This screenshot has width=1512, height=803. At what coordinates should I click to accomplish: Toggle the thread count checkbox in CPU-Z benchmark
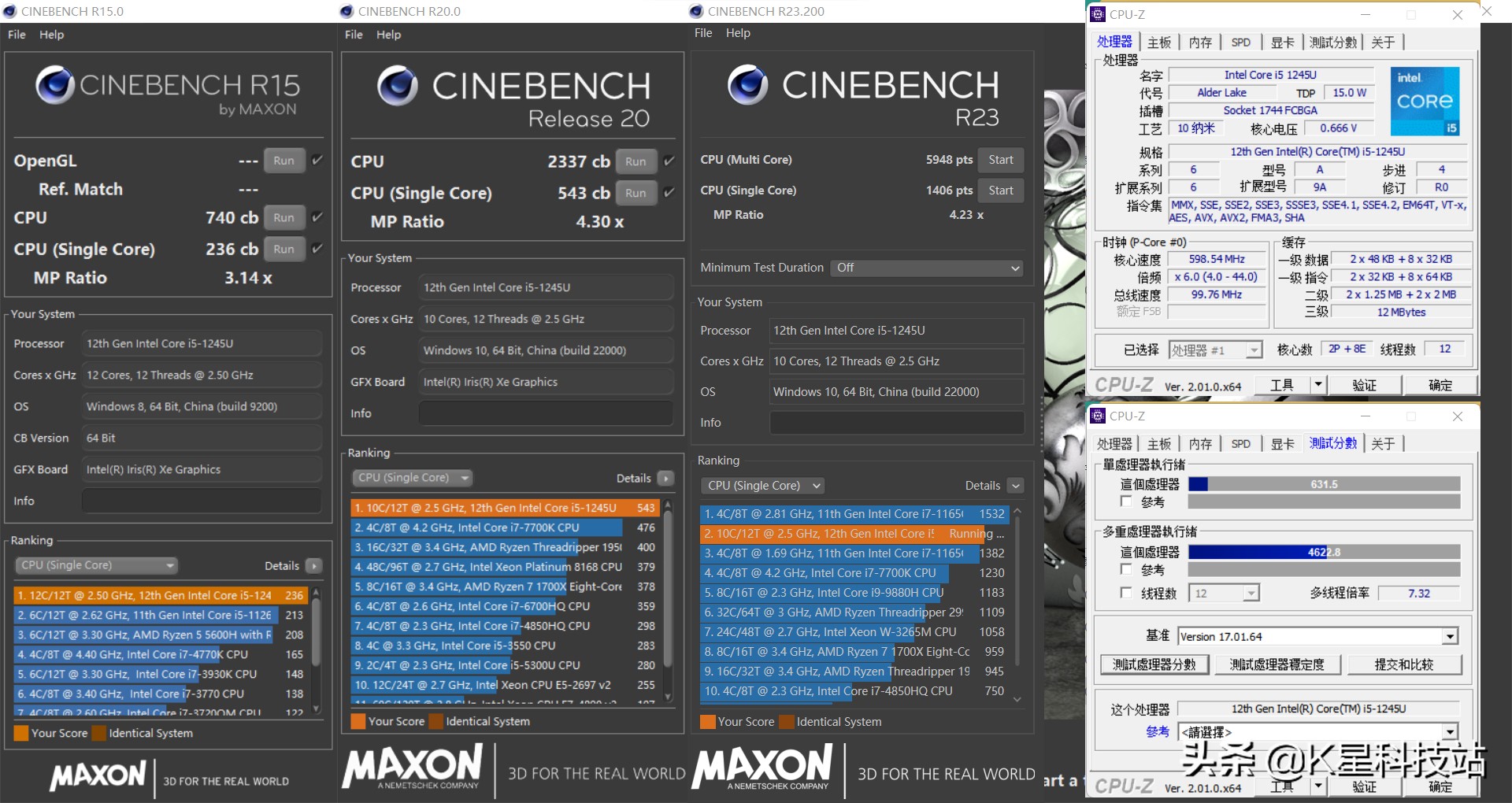point(1126,593)
